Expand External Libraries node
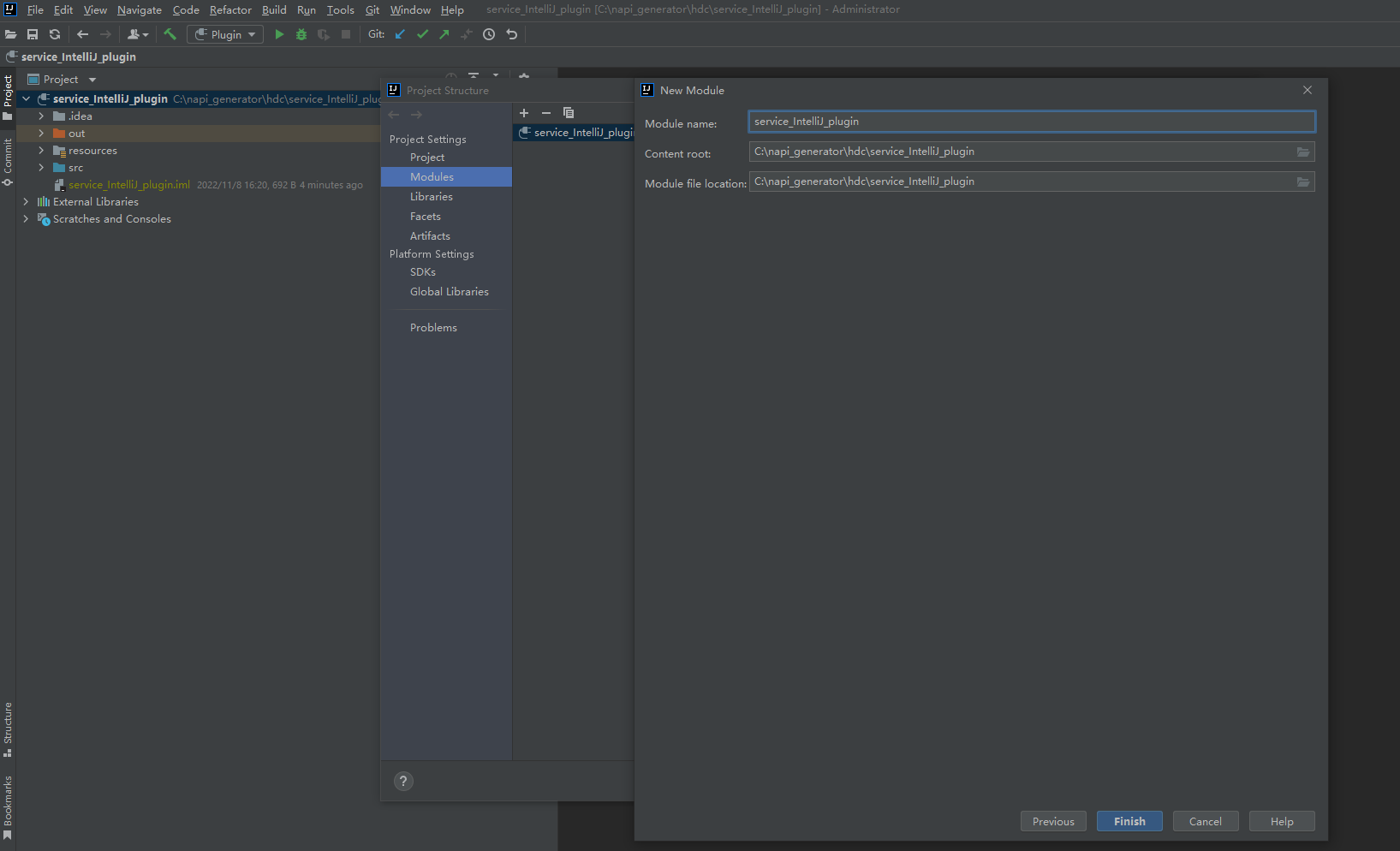This screenshot has width=1400, height=851. tap(26, 201)
